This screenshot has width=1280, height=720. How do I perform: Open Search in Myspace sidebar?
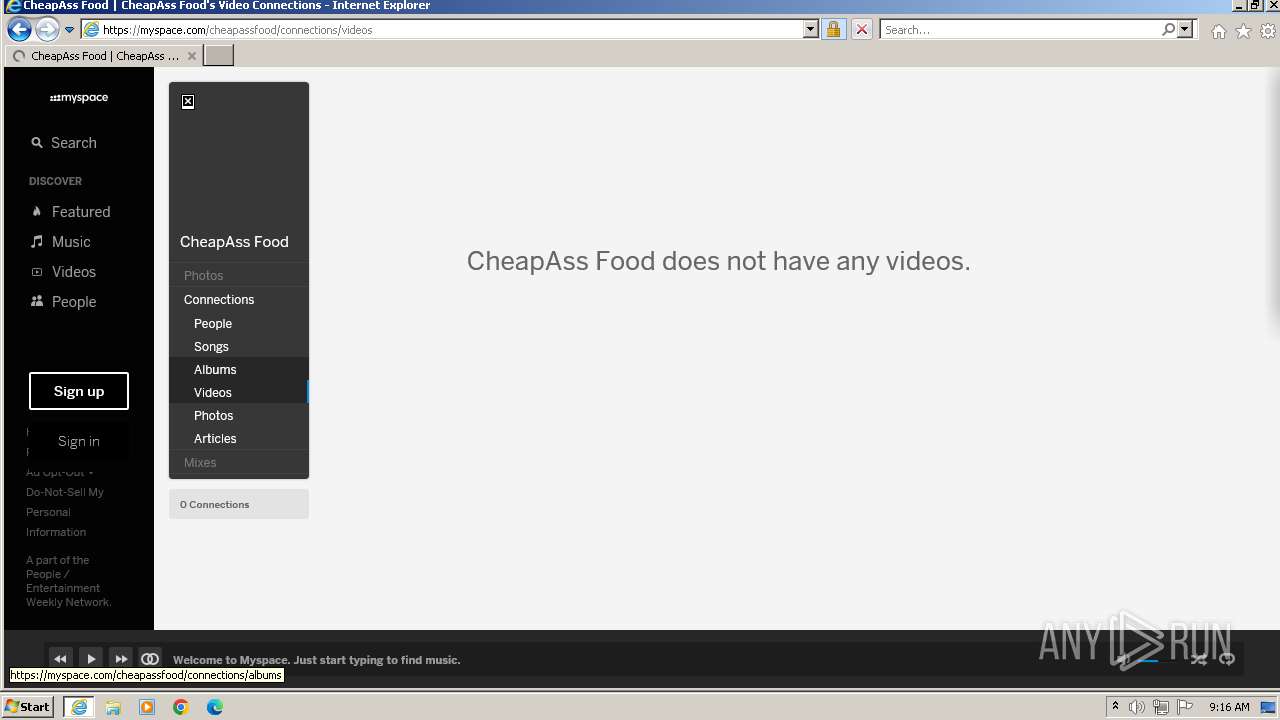pyautogui.click(x=73, y=143)
